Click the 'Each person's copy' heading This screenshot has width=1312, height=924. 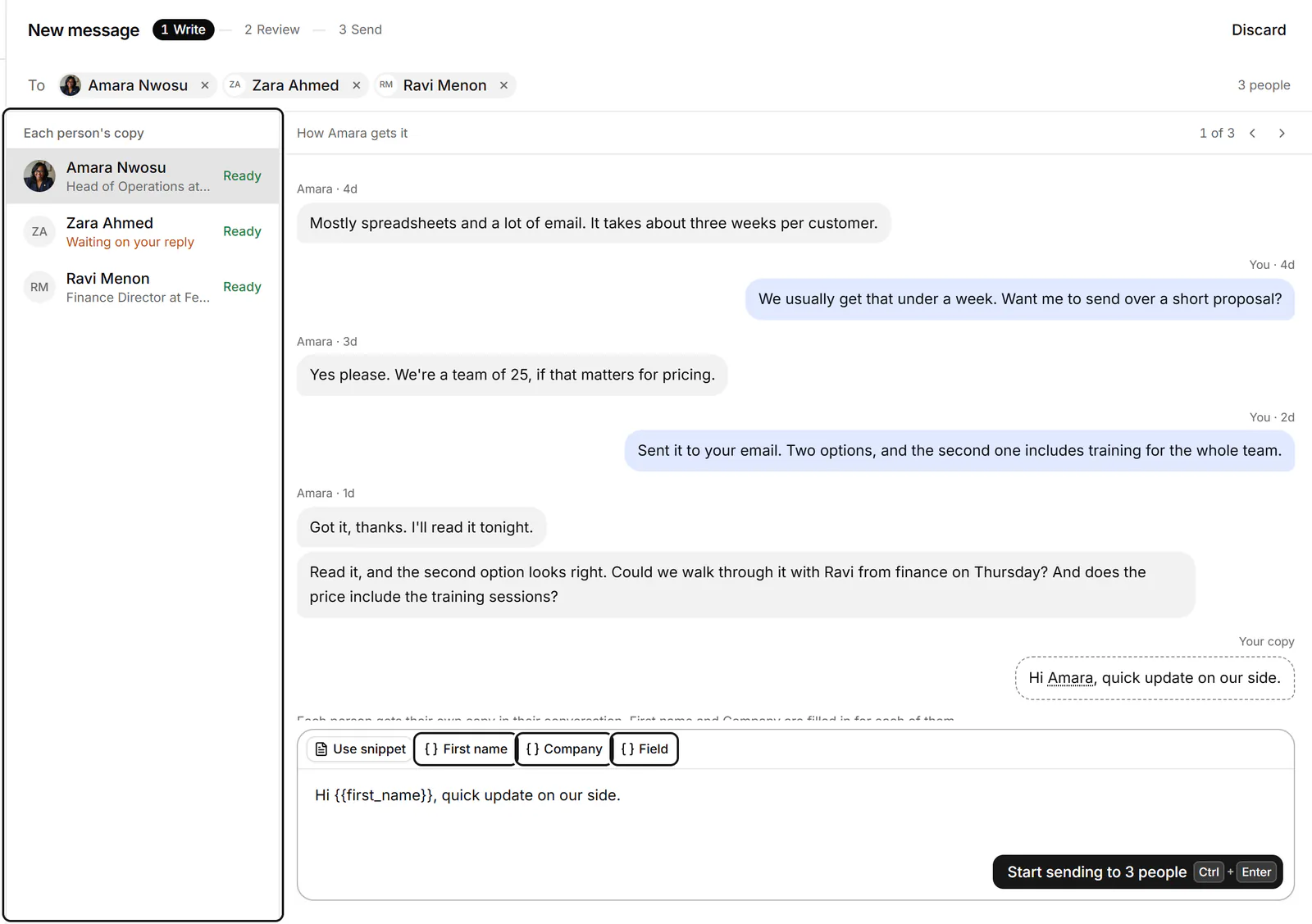pos(84,133)
